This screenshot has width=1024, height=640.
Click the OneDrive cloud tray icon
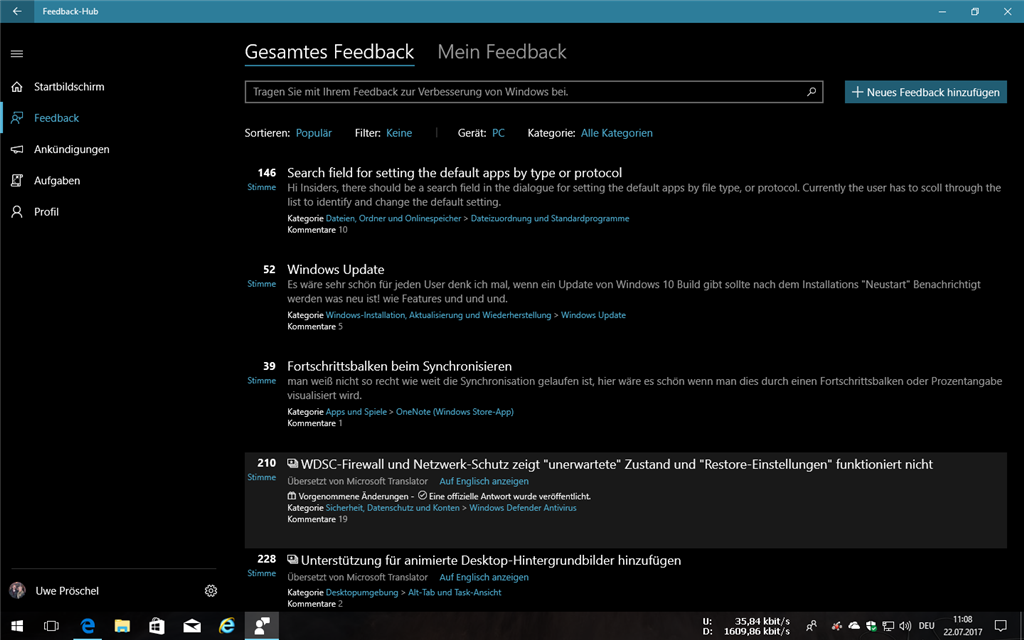854,626
